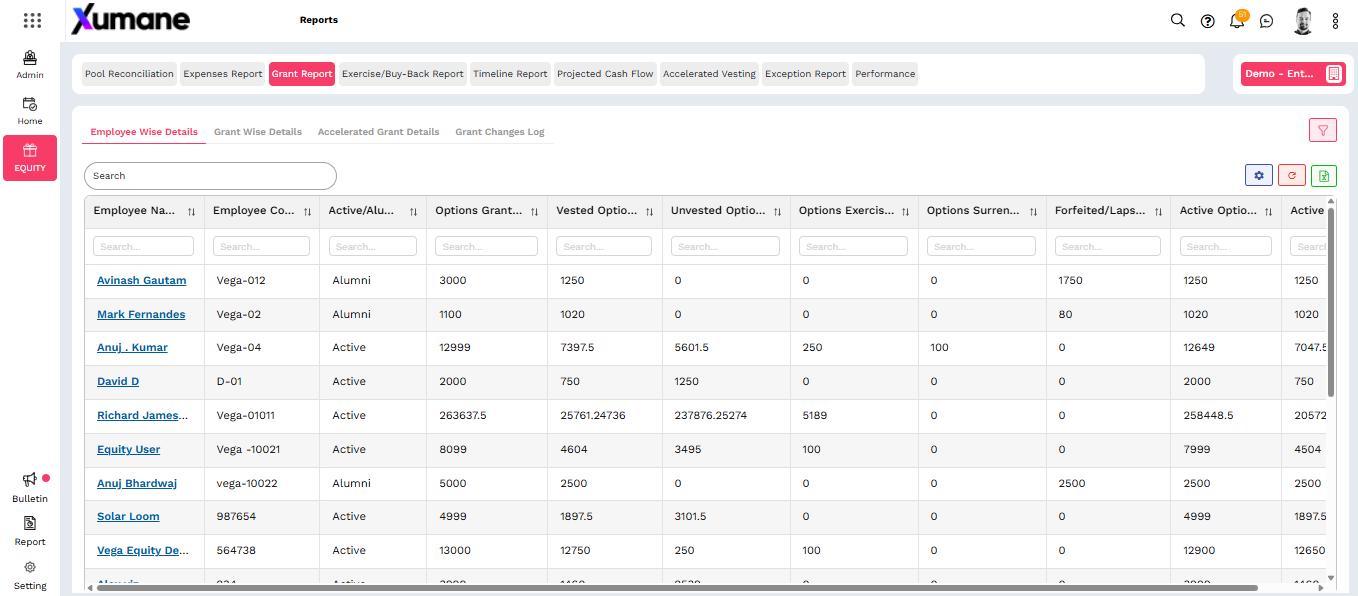Open the Bulletin sidebar item
The height and width of the screenshot is (596, 1358).
coord(30,487)
